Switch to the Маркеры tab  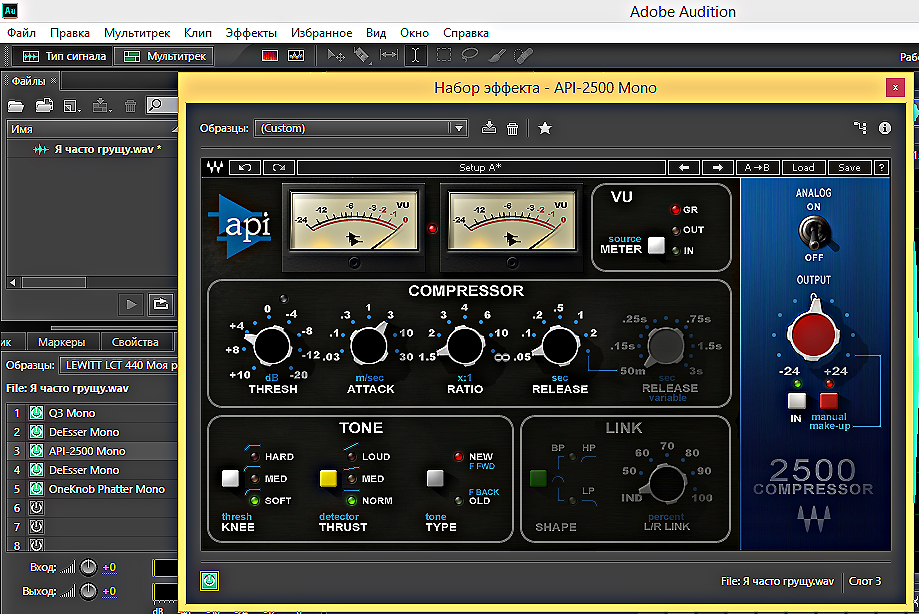pos(62,342)
